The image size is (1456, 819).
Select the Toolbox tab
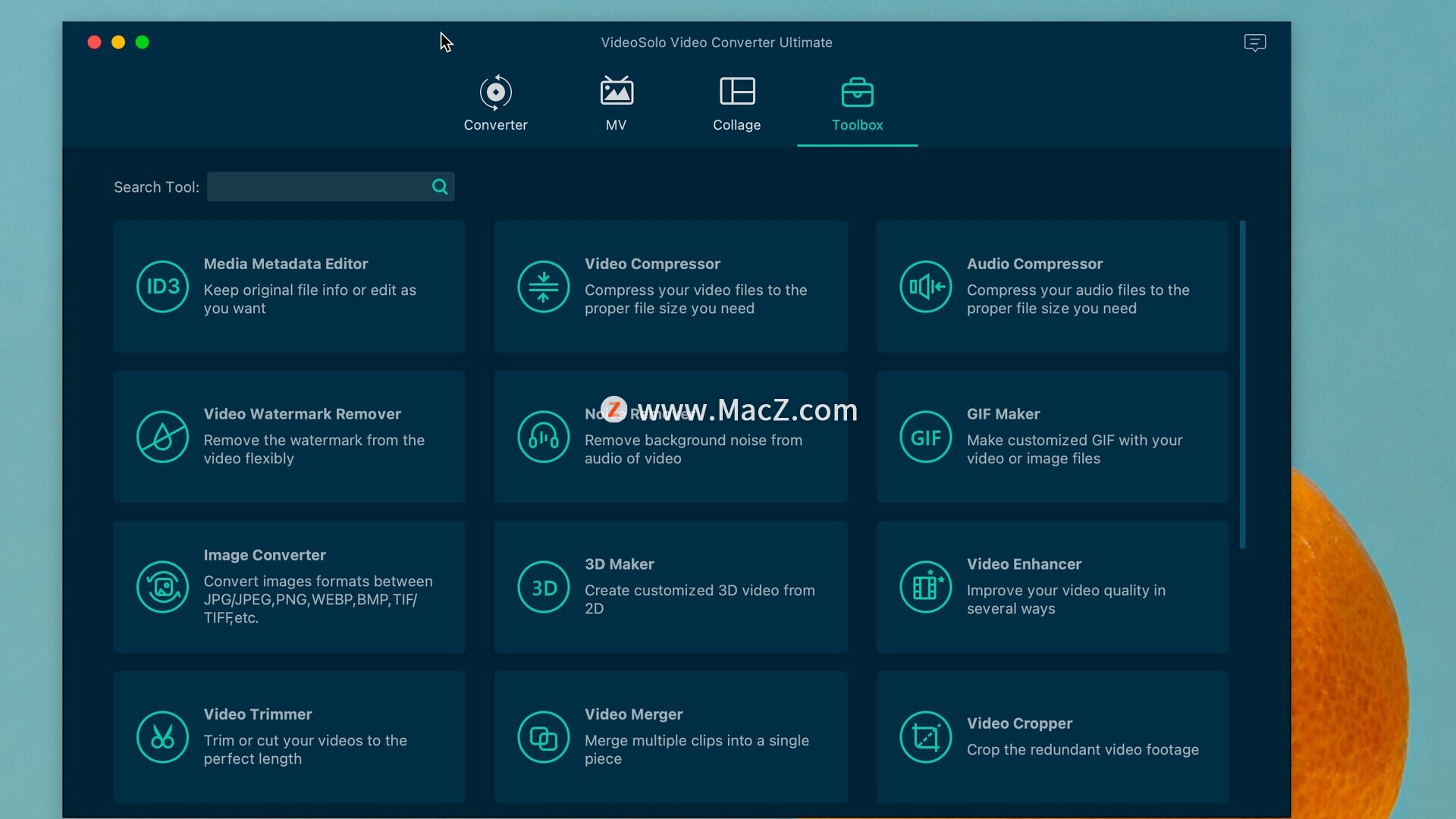point(857,104)
